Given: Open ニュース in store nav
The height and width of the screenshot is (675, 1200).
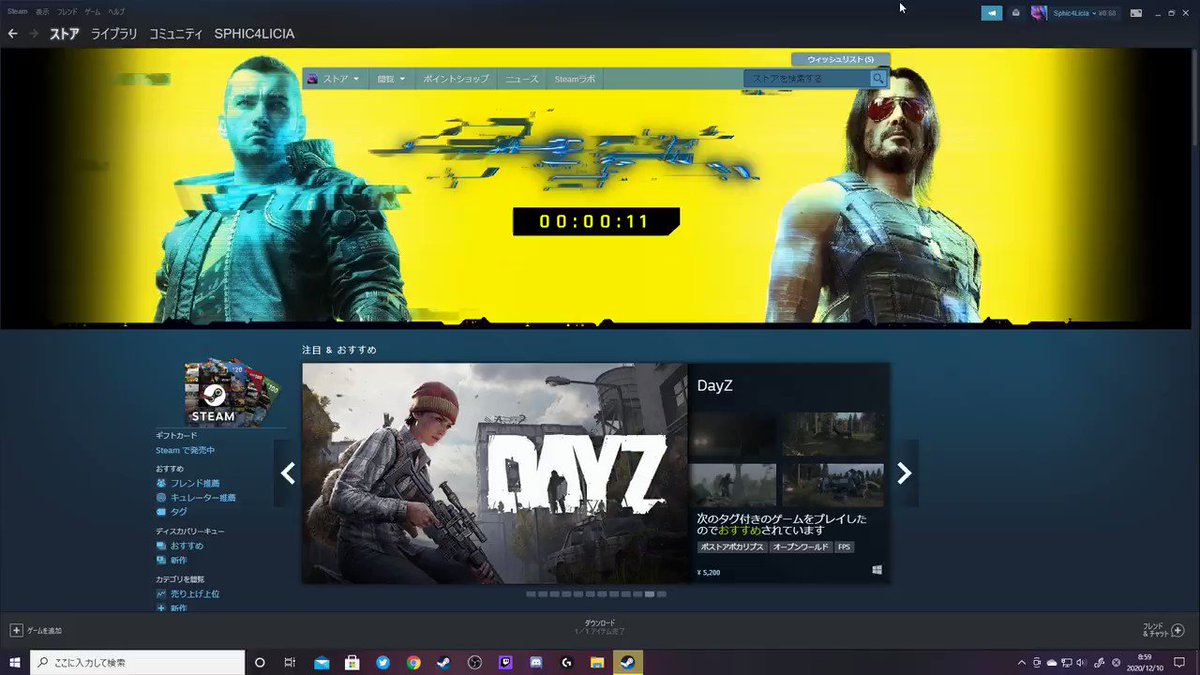Looking at the screenshot, I should 521,78.
